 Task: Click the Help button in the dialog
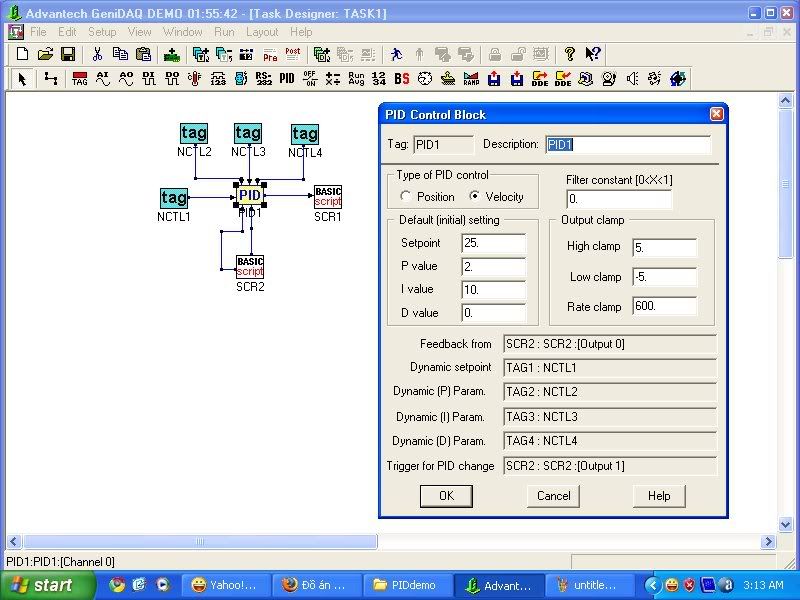[x=659, y=496]
